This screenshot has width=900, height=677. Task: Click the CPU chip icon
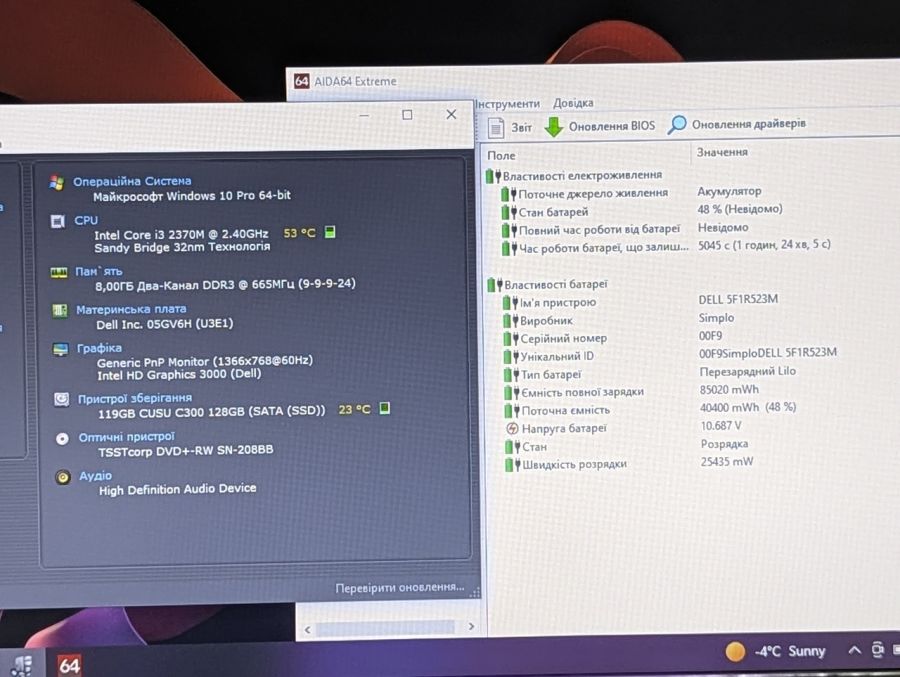pyautogui.click(x=57, y=222)
